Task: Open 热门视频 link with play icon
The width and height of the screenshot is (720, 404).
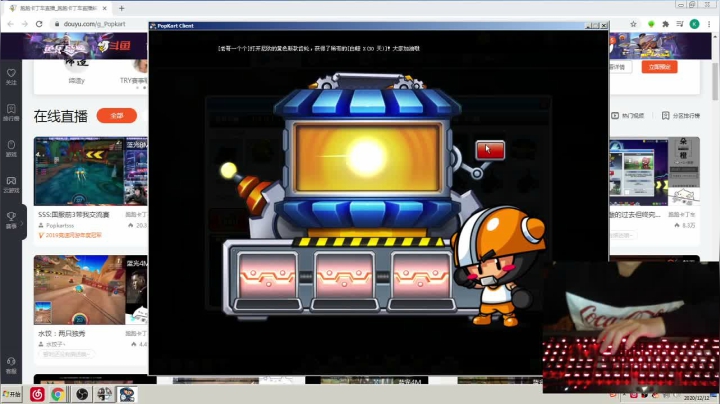Action: (x=627, y=116)
